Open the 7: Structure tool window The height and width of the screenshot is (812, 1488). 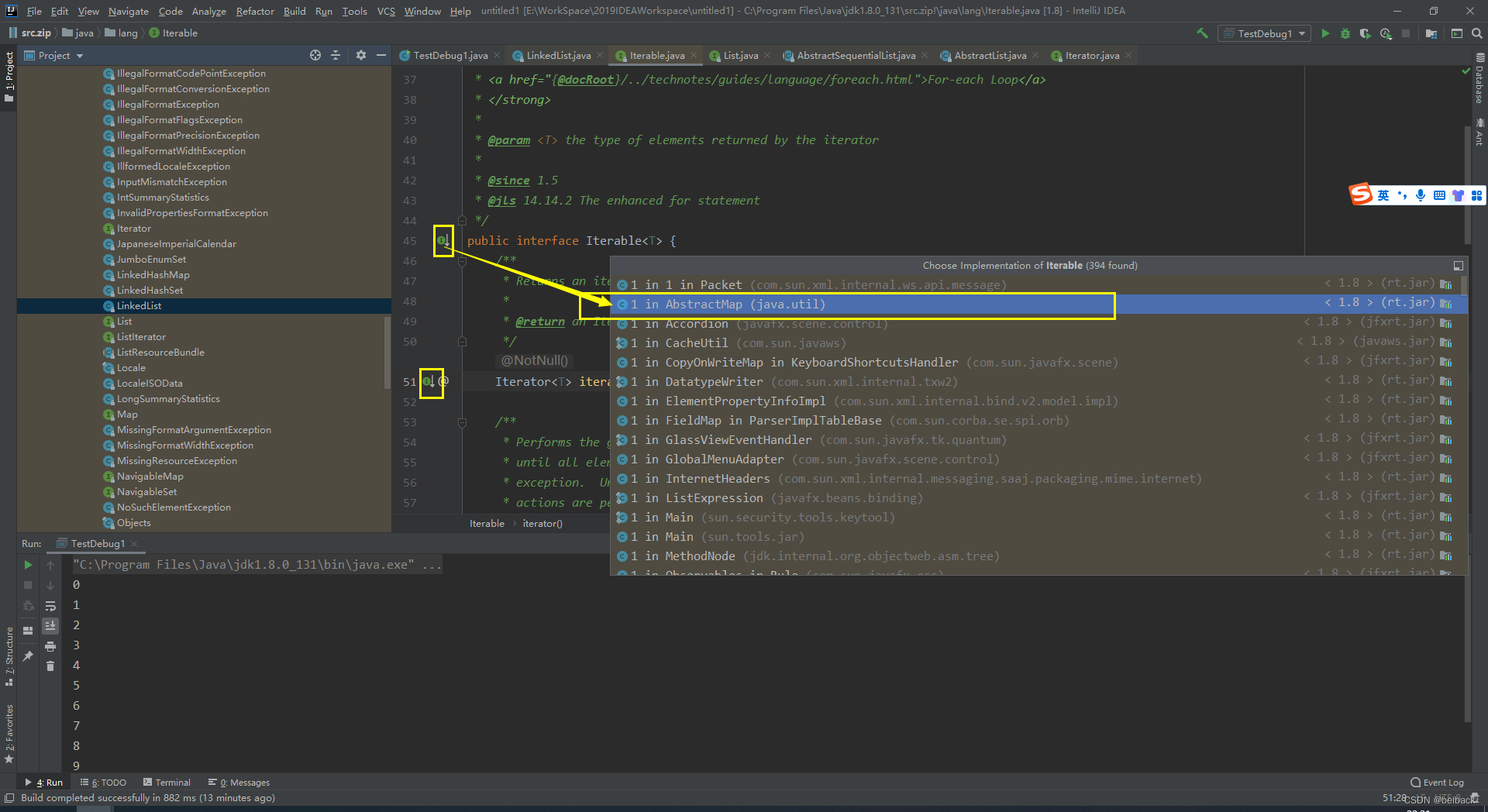pyautogui.click(x=9, y=656)
